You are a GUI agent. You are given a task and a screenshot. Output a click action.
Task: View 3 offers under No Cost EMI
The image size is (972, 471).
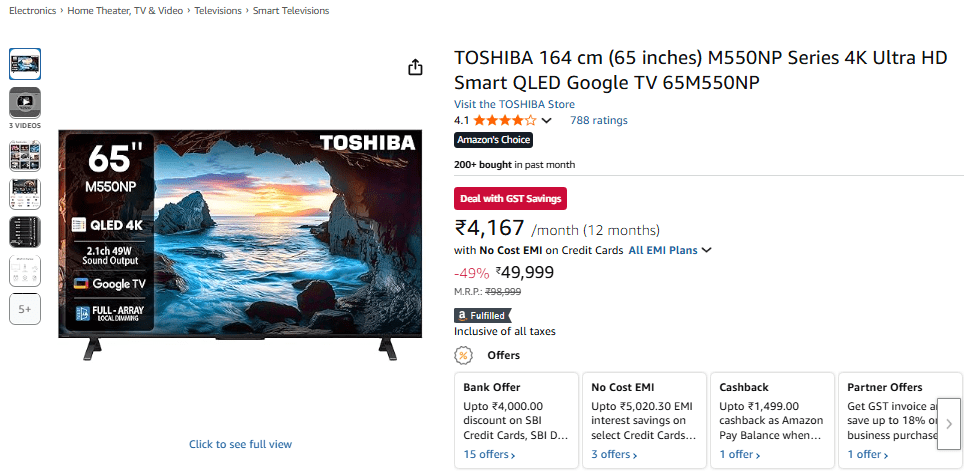(x=614, y=455)
